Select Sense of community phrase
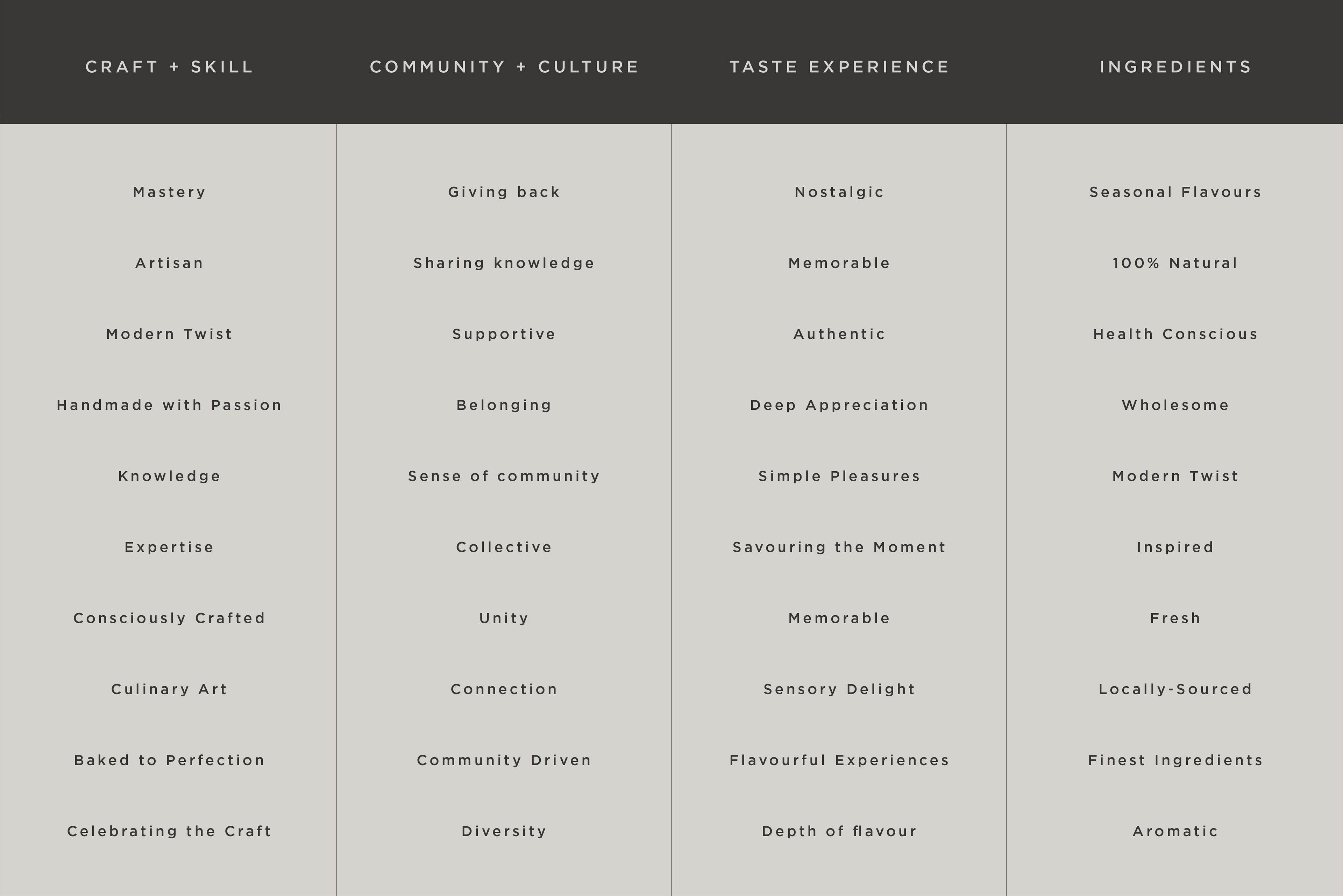 coord(504,476)
